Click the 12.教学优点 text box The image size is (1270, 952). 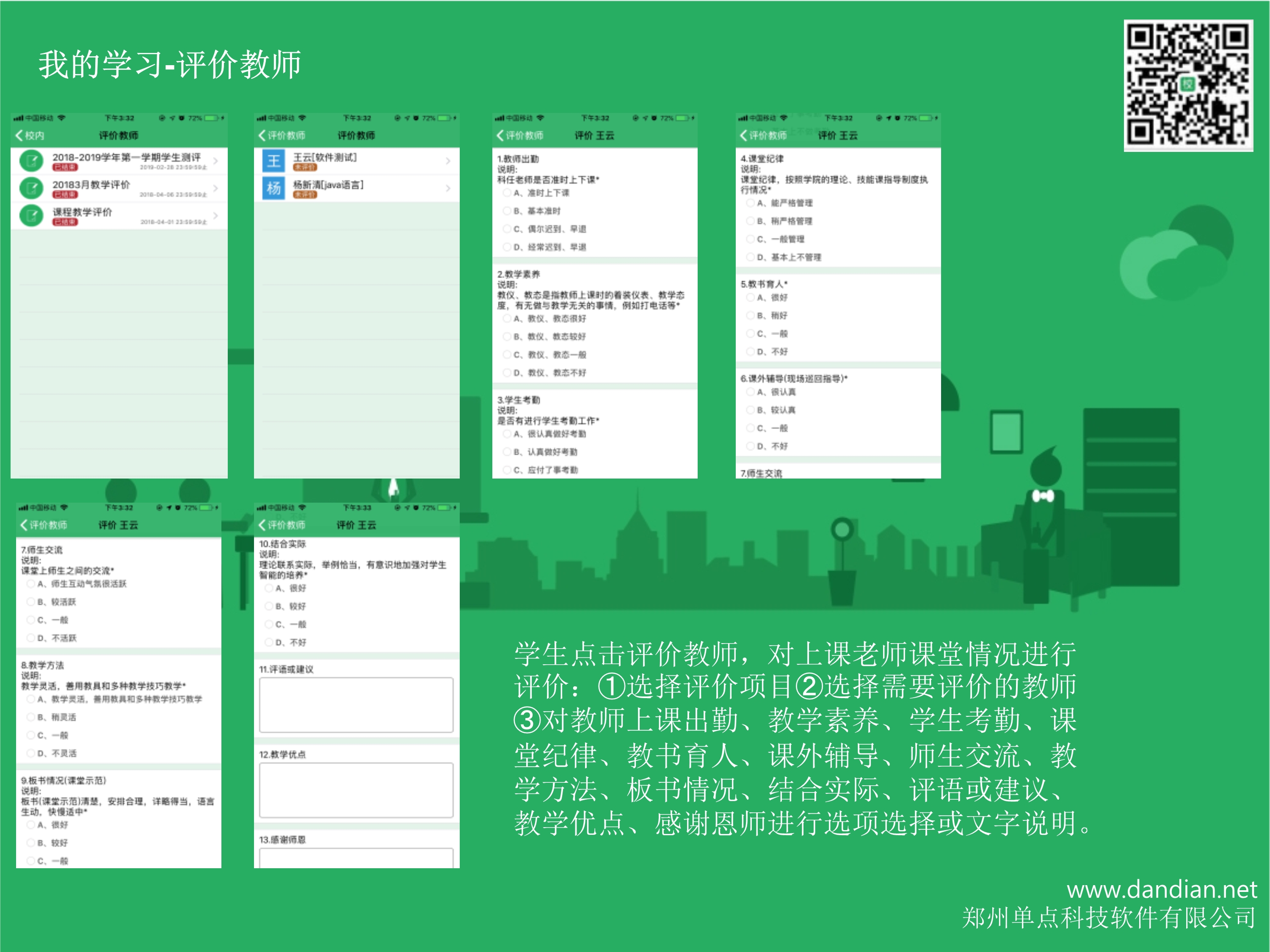[356, 790]
